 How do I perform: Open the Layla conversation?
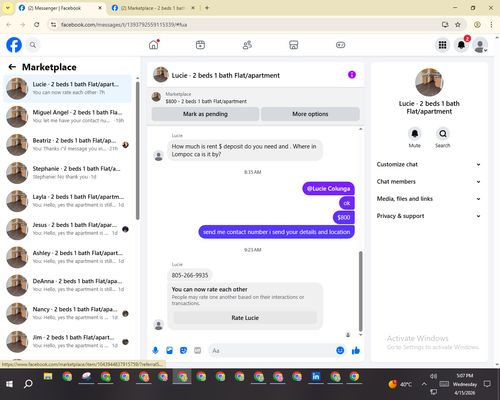67,201
